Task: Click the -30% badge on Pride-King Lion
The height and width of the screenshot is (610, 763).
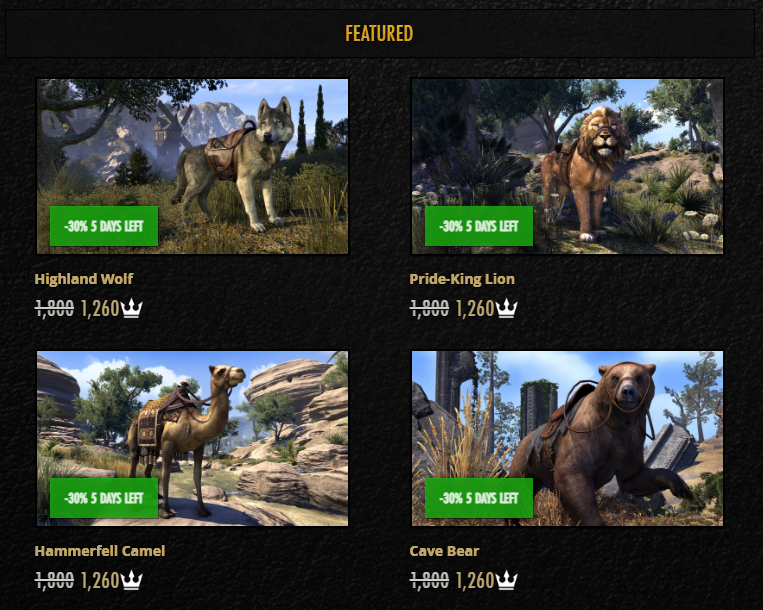Action: [479, 226]
